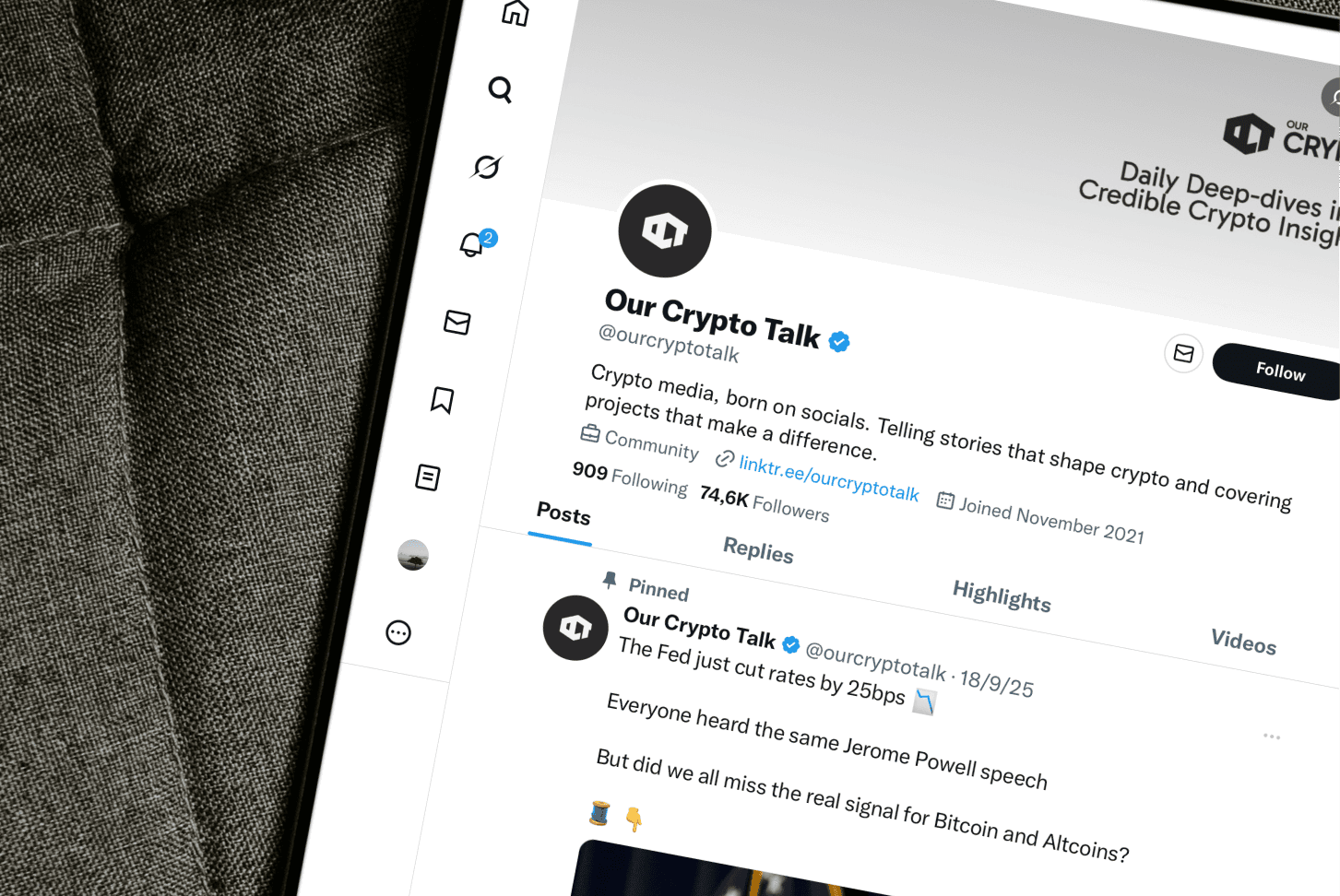Open pinned post's three-dot more menu

tap(1272, 737)
